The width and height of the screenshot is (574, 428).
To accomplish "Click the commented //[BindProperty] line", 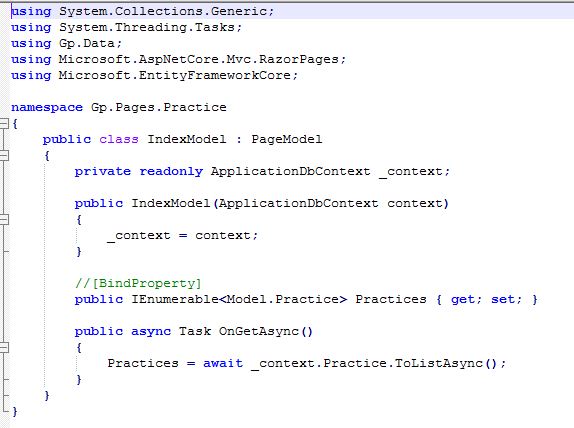I will [x=138, y=283].
